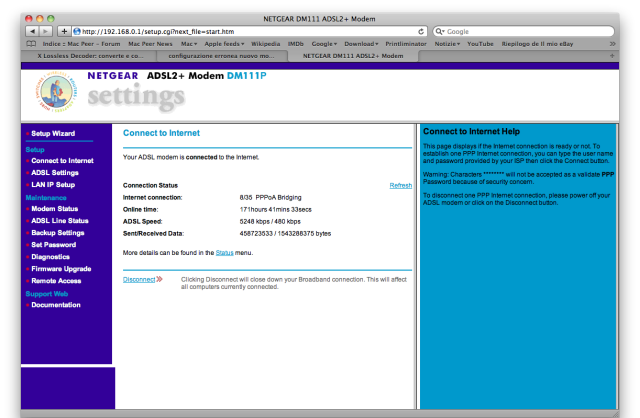Viewport: 640px width, 418px height.
Task: Open the Apple feeds bookmarks dropdown
Action: [224, 44]
